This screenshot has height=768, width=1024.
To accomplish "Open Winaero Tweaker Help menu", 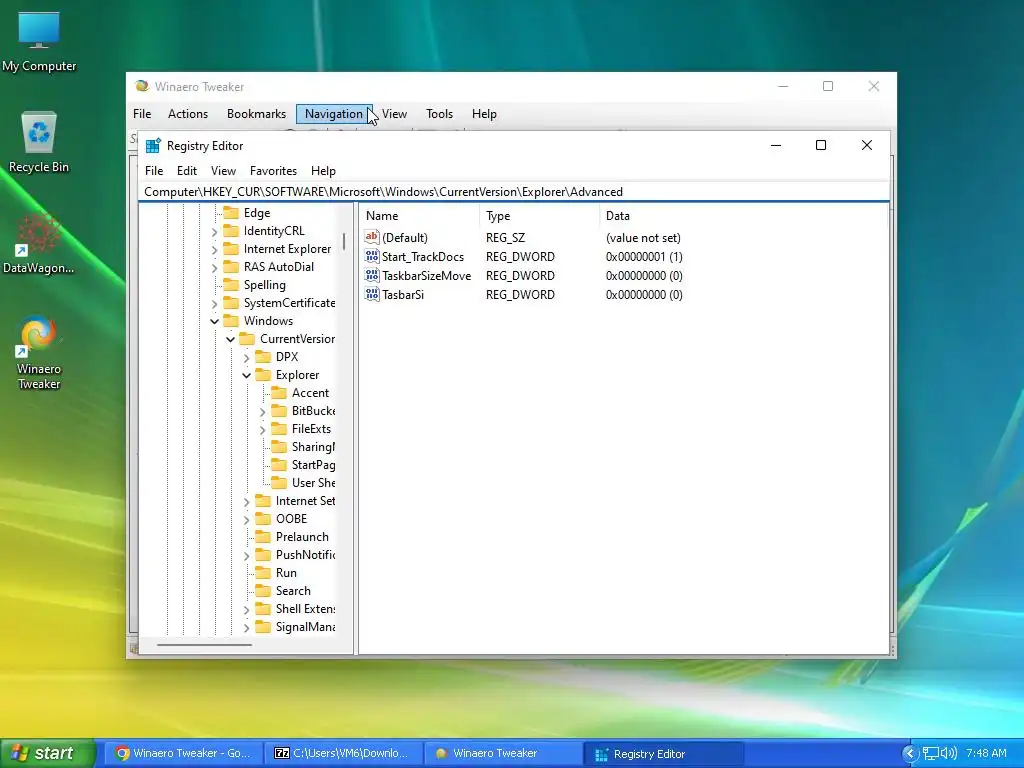I will 485,114.
